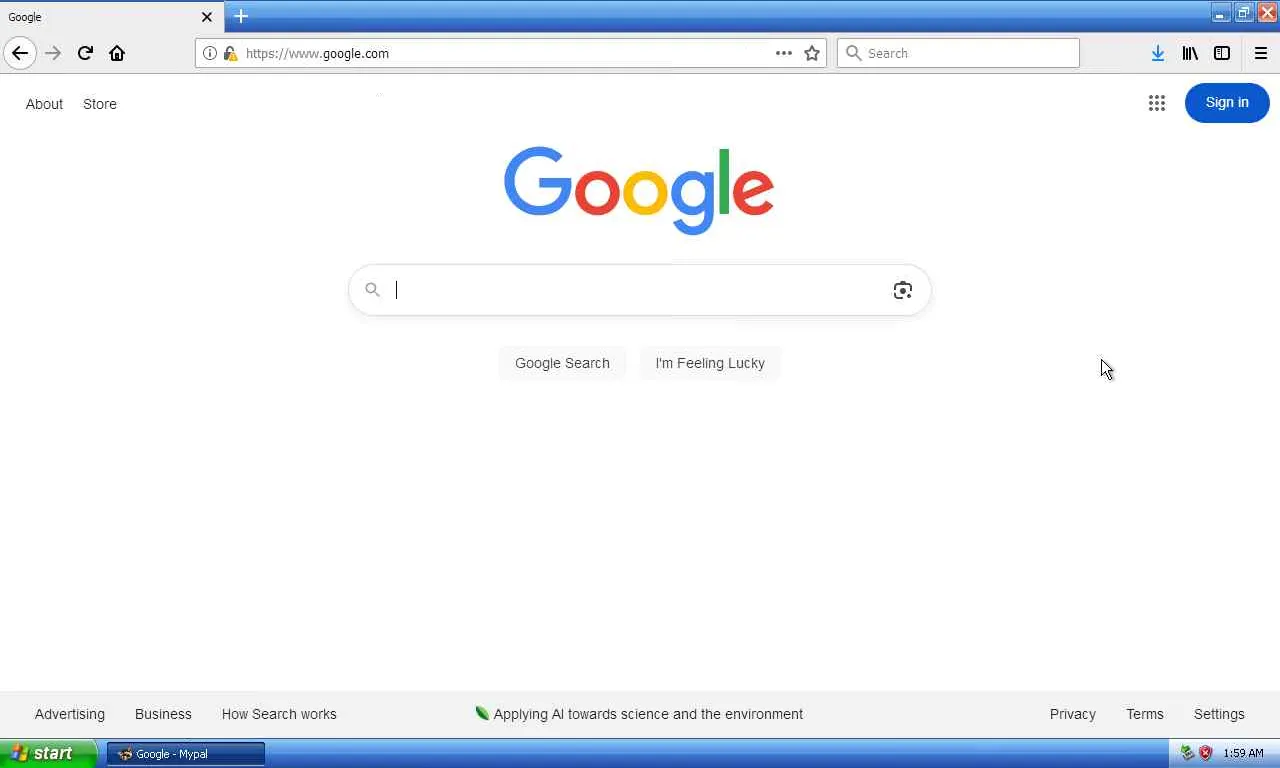Click the green system tray icon

click(1188, 753)
